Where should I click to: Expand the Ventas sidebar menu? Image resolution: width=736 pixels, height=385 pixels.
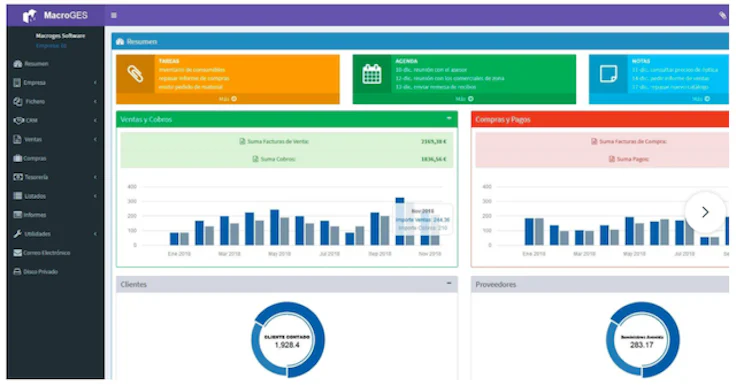55,139
